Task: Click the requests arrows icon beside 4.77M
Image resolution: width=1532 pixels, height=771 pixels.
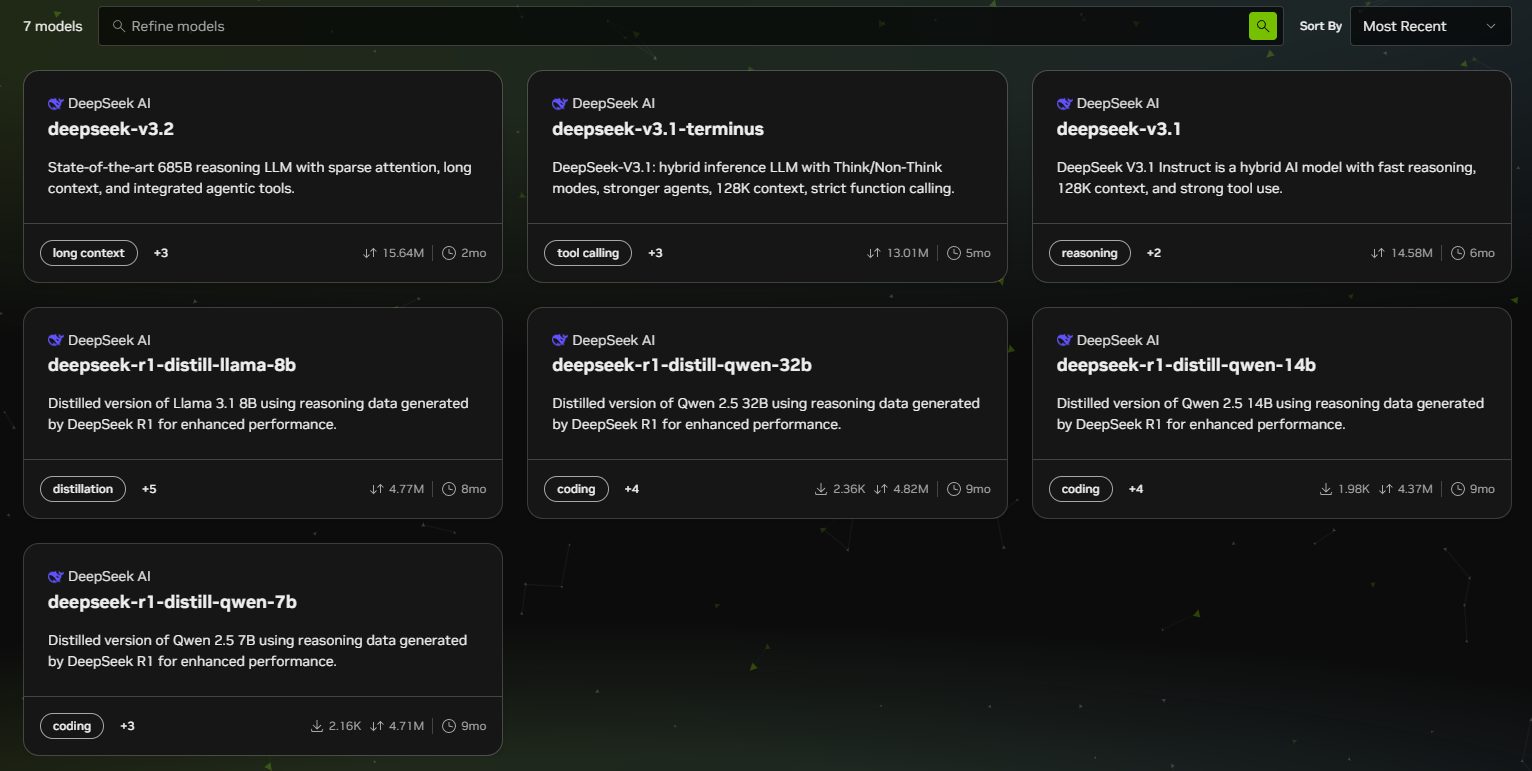Action: click(x=377, y=489)
